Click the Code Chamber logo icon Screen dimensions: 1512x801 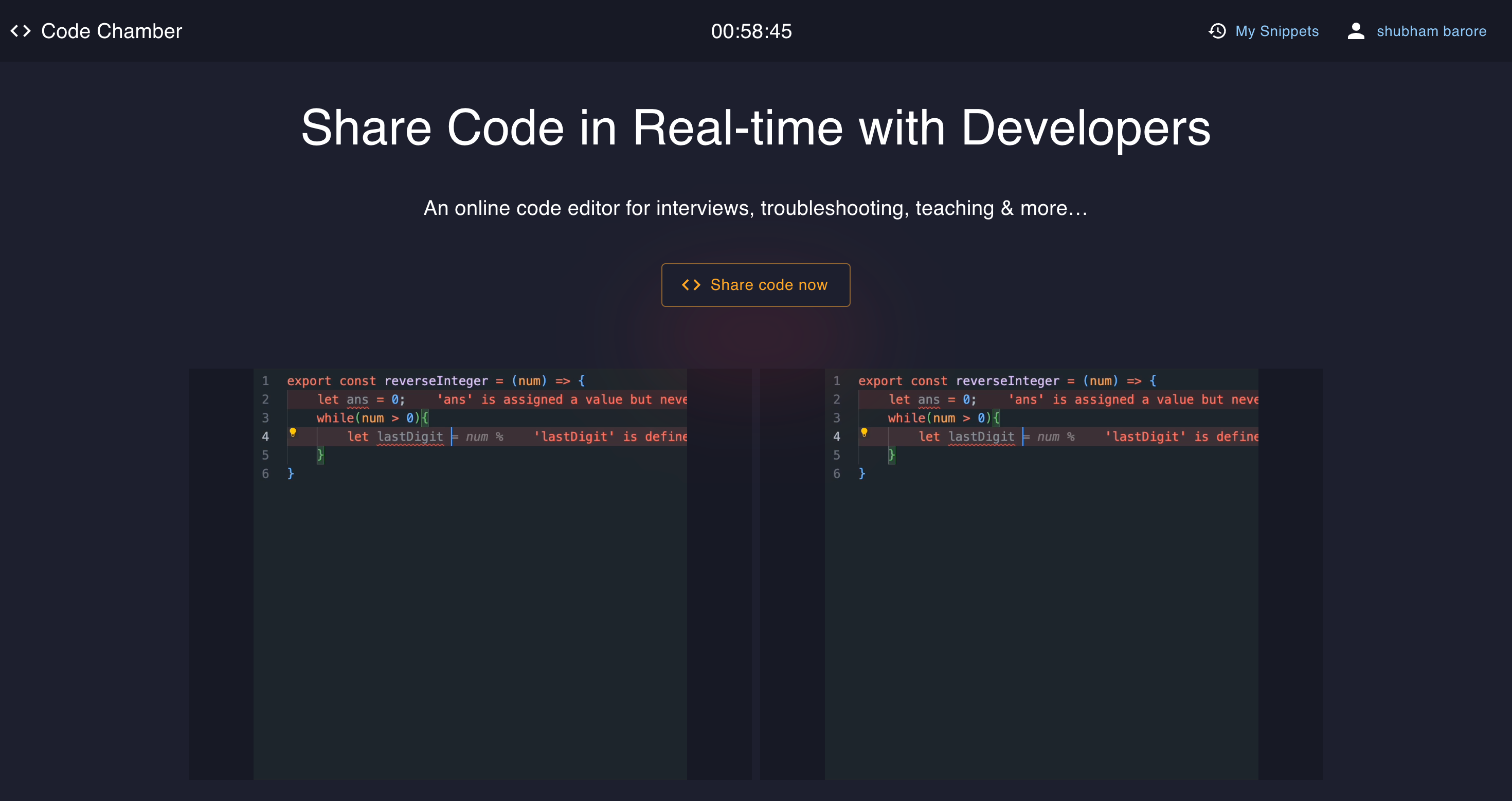point(20,30)
